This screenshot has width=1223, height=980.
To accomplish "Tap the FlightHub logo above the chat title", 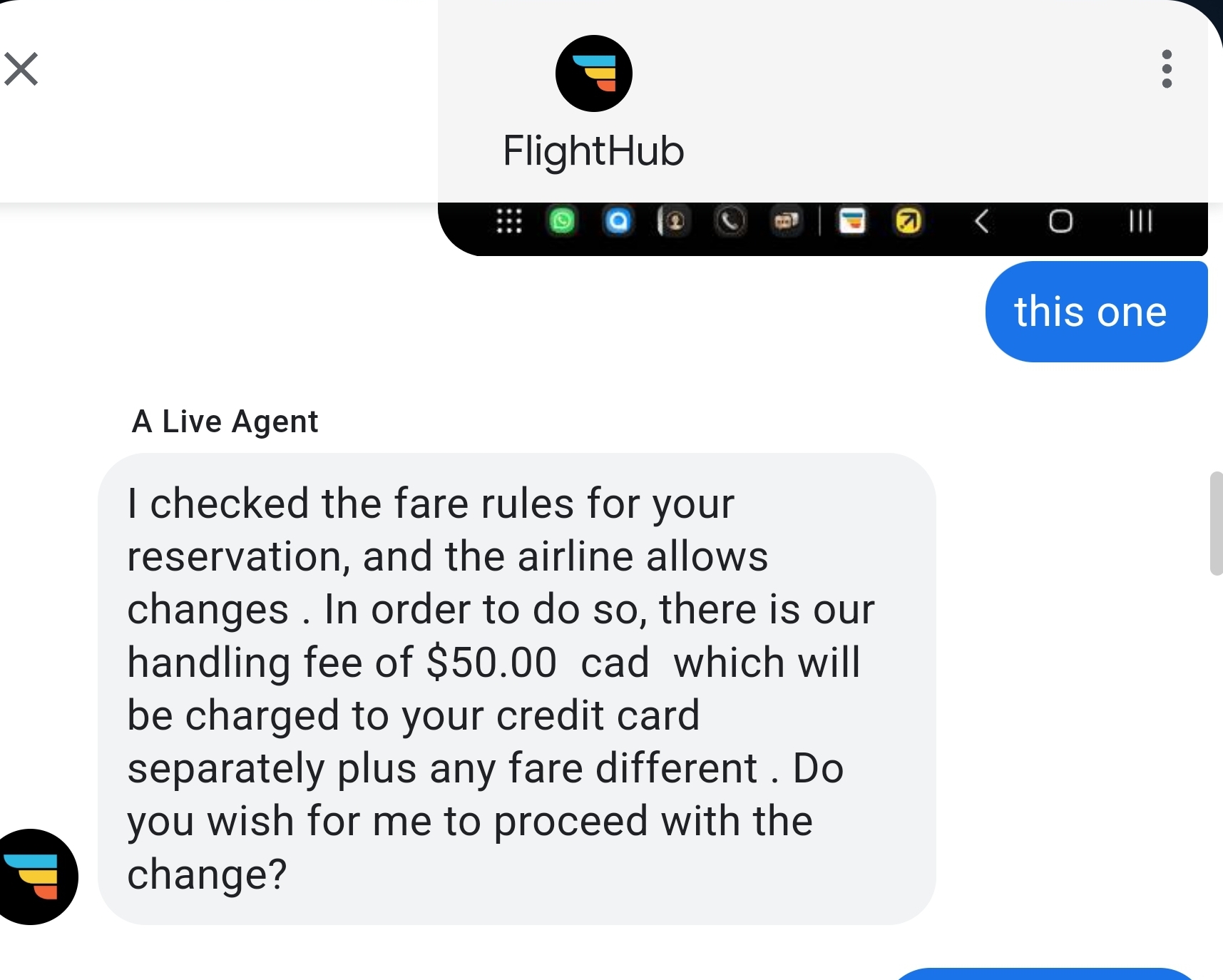I will pyautogui.click(x=593, y=73).
